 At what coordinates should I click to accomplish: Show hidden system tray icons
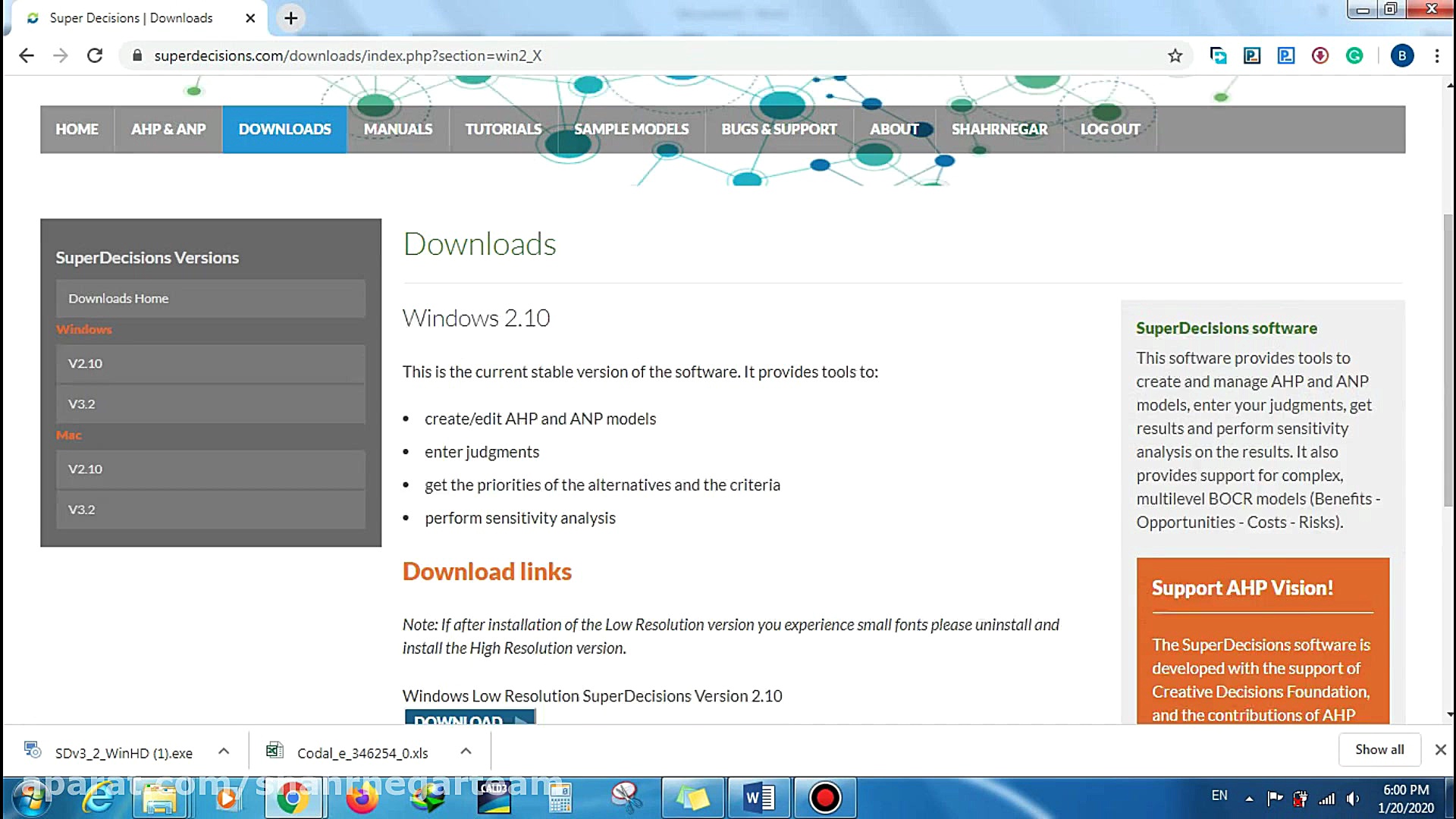1248,798
